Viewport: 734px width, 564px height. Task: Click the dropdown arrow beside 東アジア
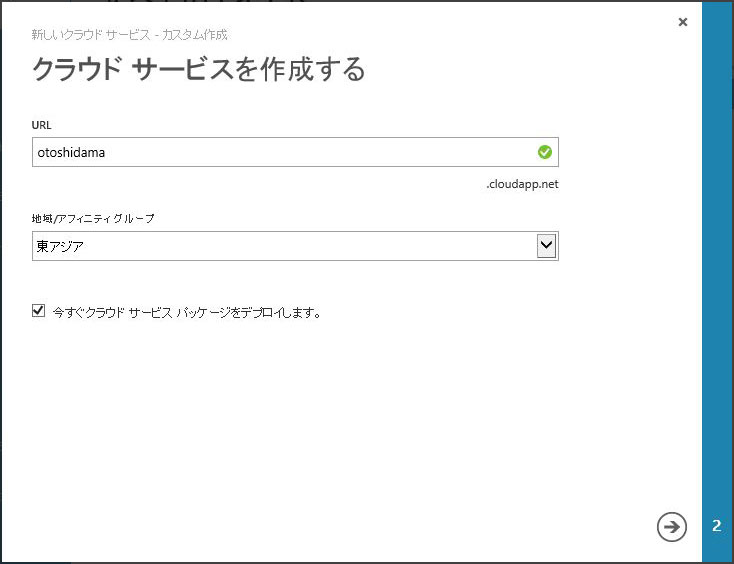pos(546,245)
